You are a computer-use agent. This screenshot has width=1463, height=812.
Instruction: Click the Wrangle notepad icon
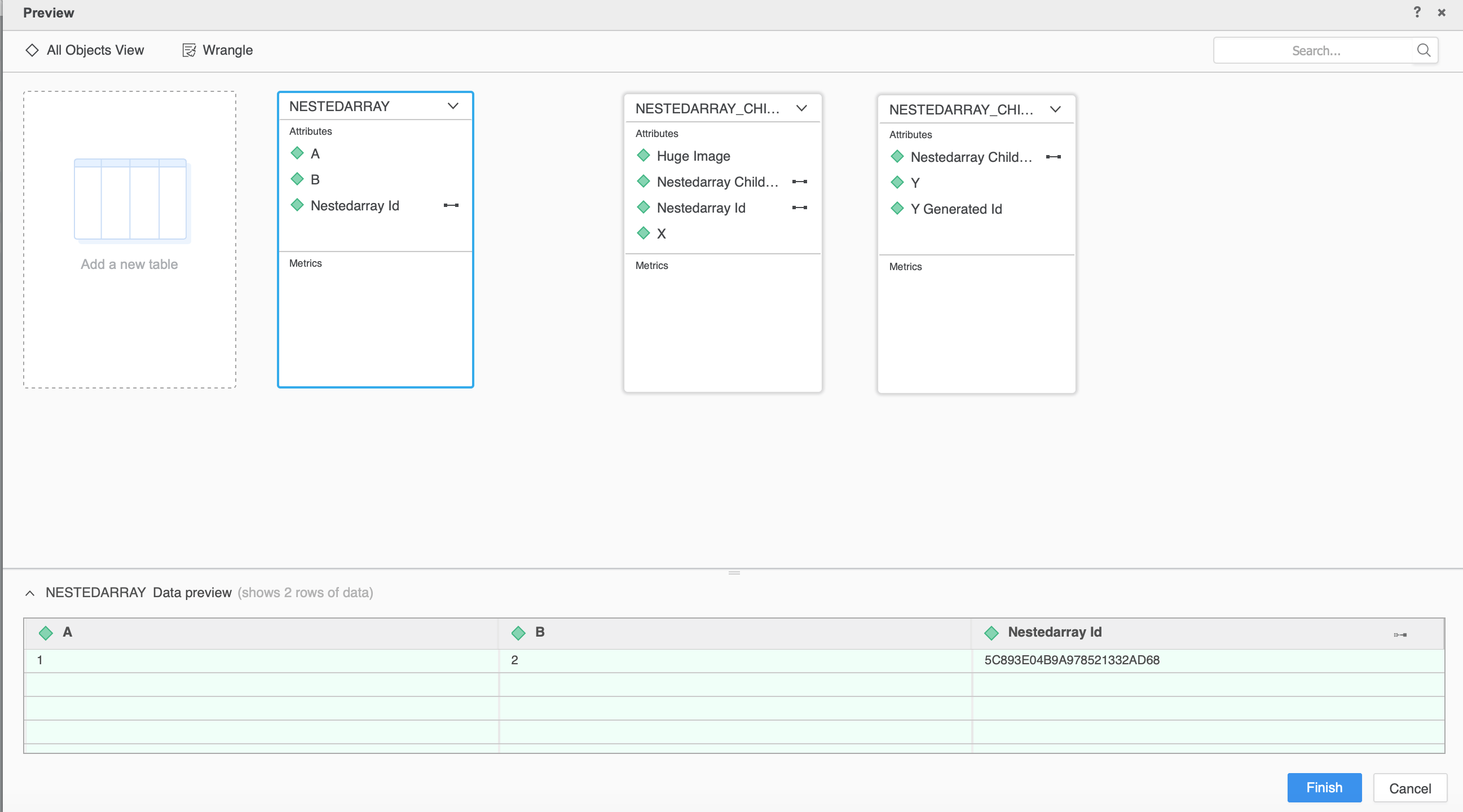189,50
